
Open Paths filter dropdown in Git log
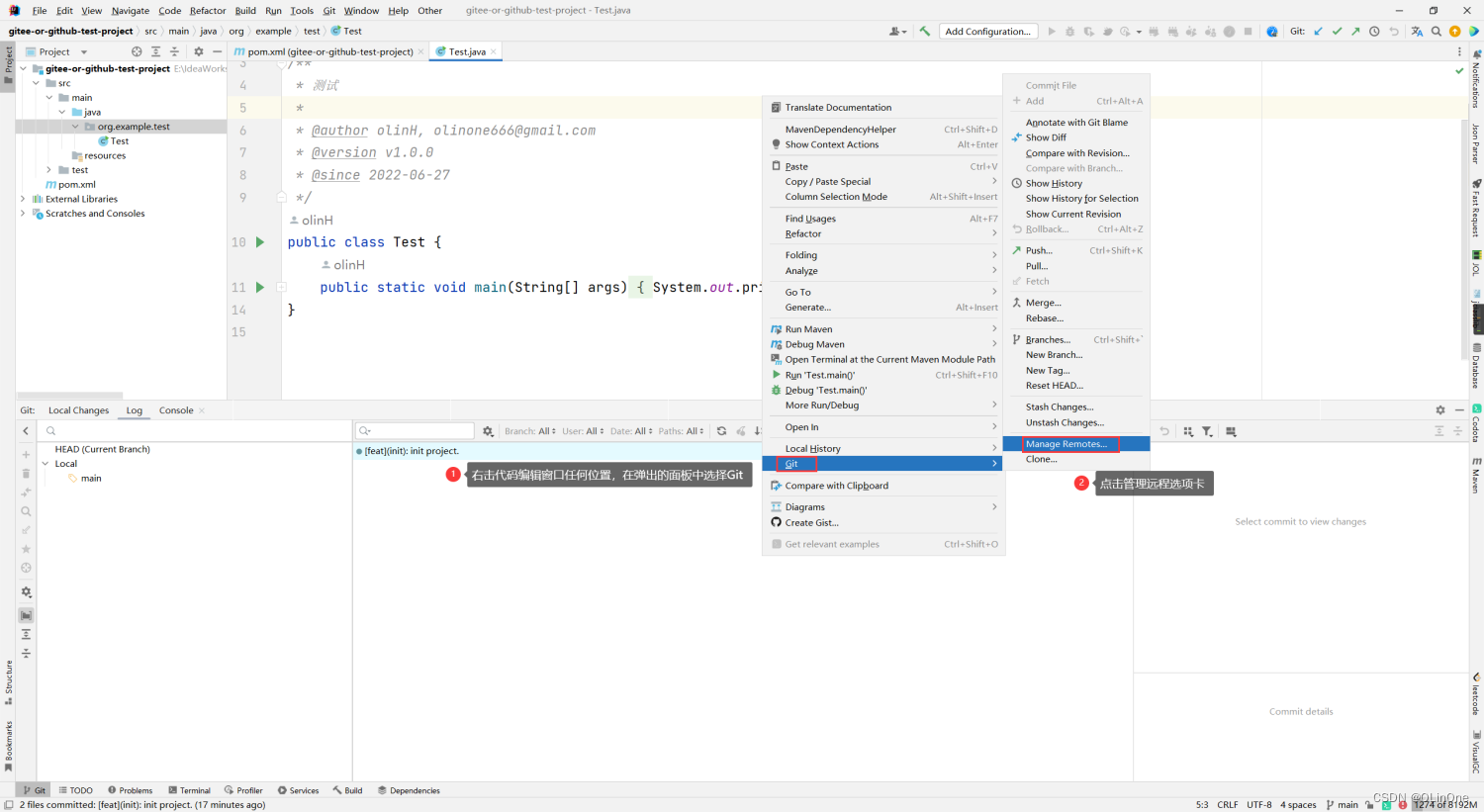[x=681, y=431]
